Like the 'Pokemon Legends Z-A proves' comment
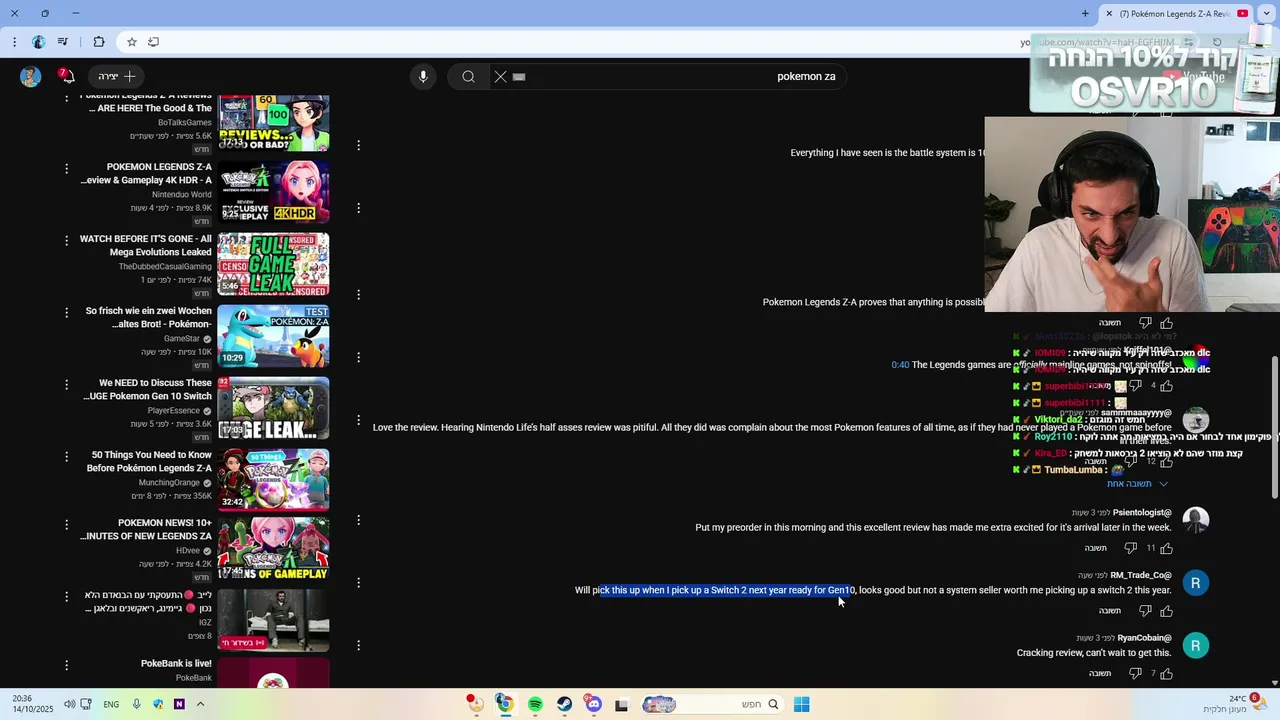 [1167, 323]
